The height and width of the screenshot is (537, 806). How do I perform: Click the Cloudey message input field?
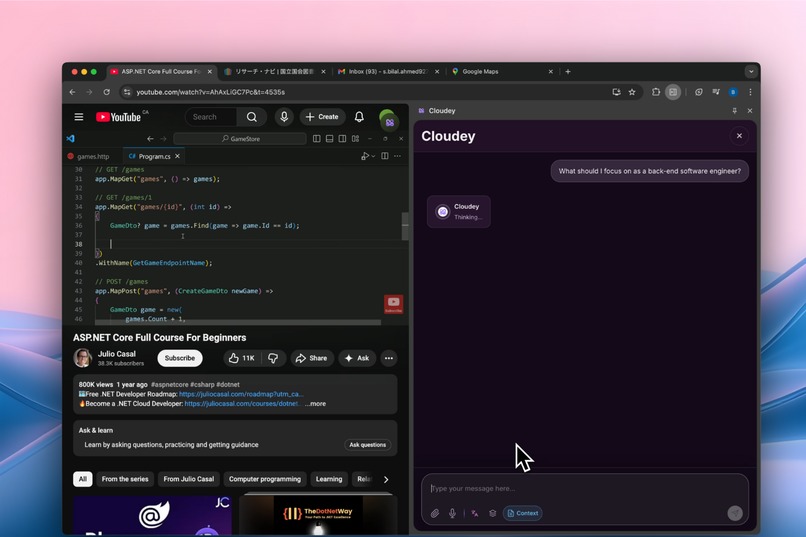[584, 488]
